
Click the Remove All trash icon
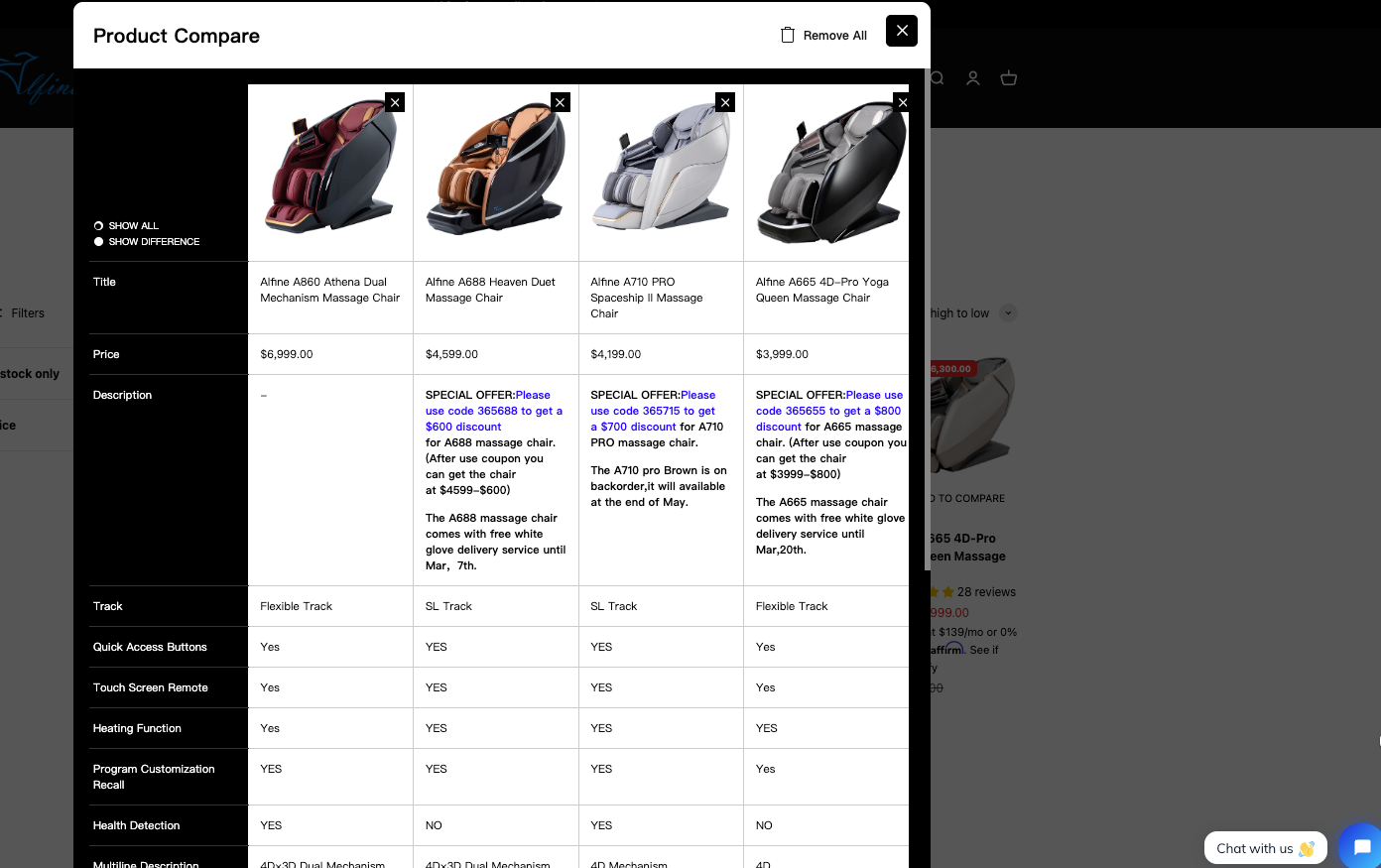788,35
